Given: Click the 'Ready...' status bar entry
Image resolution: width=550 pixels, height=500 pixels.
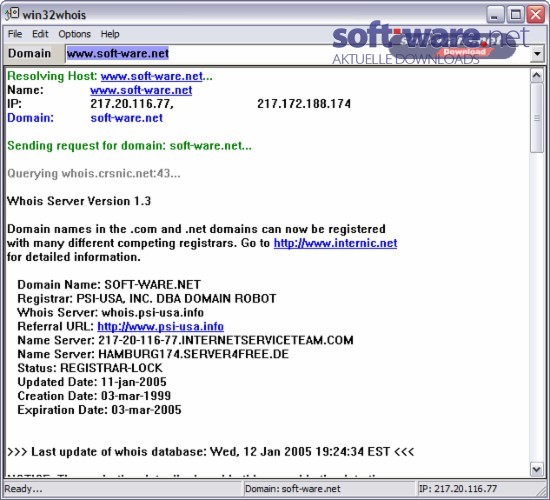Looking at the screenshot, I should [x=123, y=489].
